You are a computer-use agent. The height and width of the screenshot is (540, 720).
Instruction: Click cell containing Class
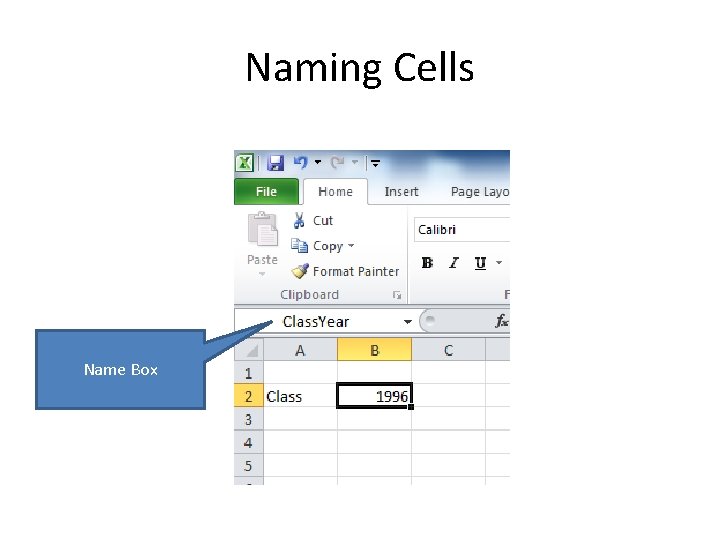click(301, 396)
